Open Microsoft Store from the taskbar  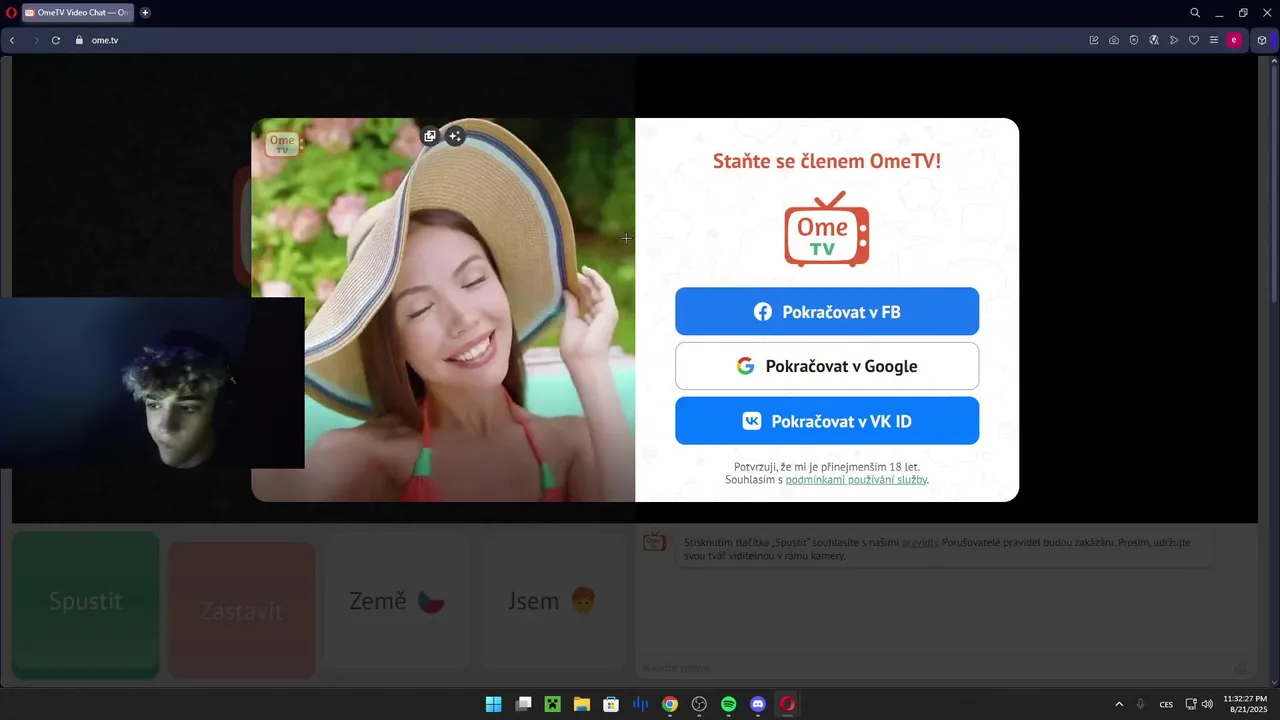[x=611, y=704]
